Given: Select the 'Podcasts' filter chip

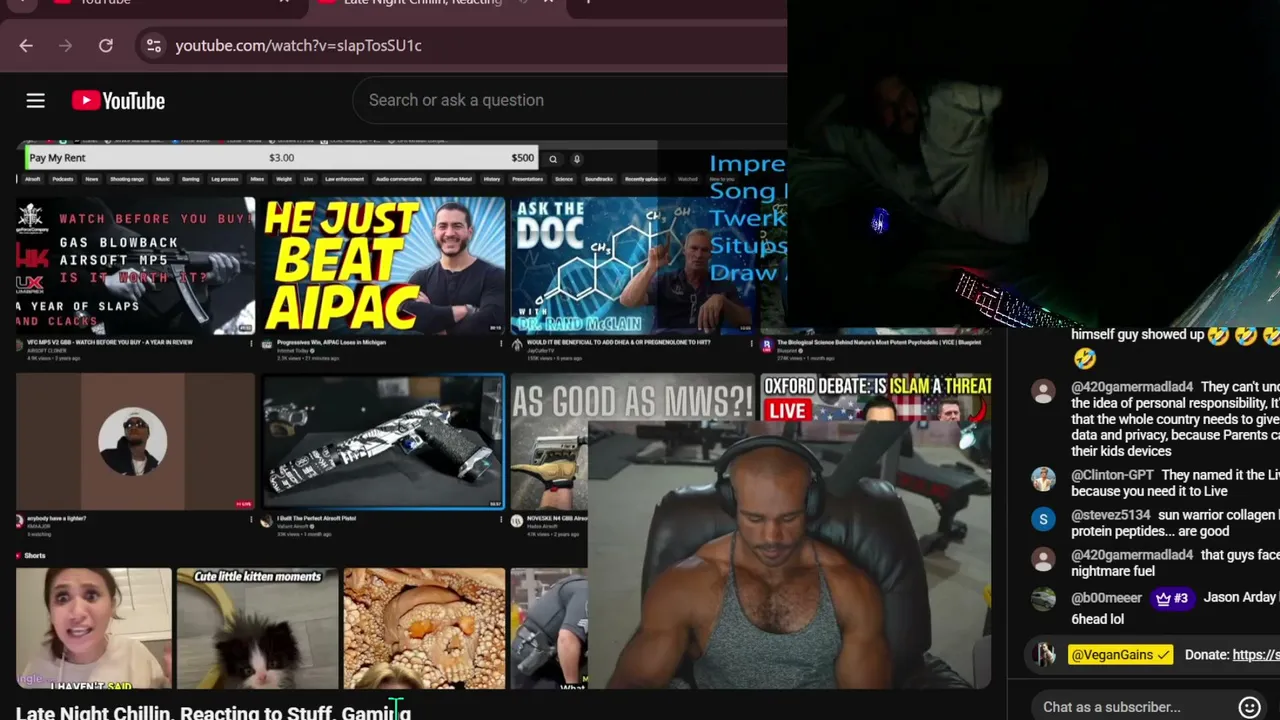Looking at the screenshot, I should click(63, 179).
